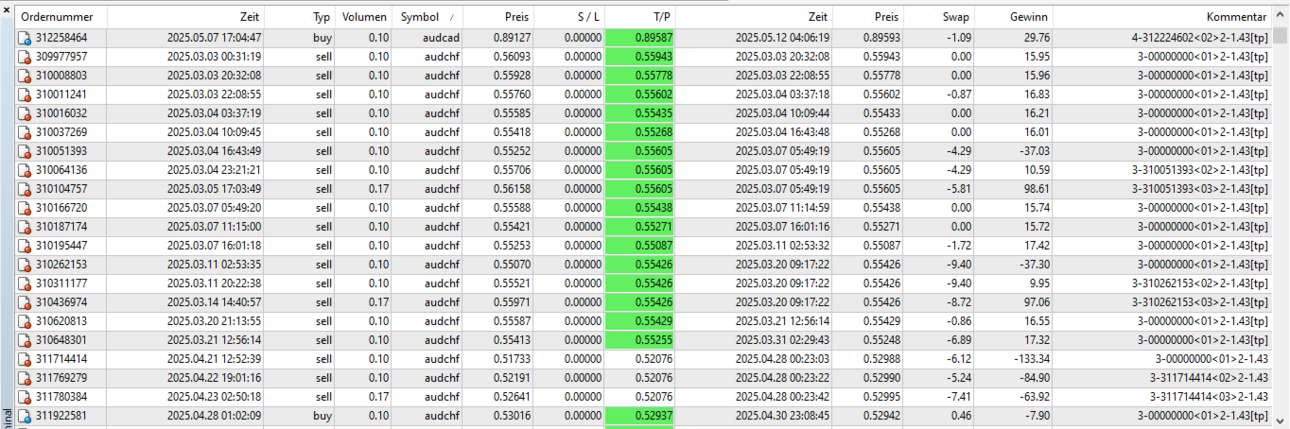The width and height of the screenshot is (1290, 429).
Task: Select the order icon of 310011241
Action: pyautogui.click(x=24, y=94)
